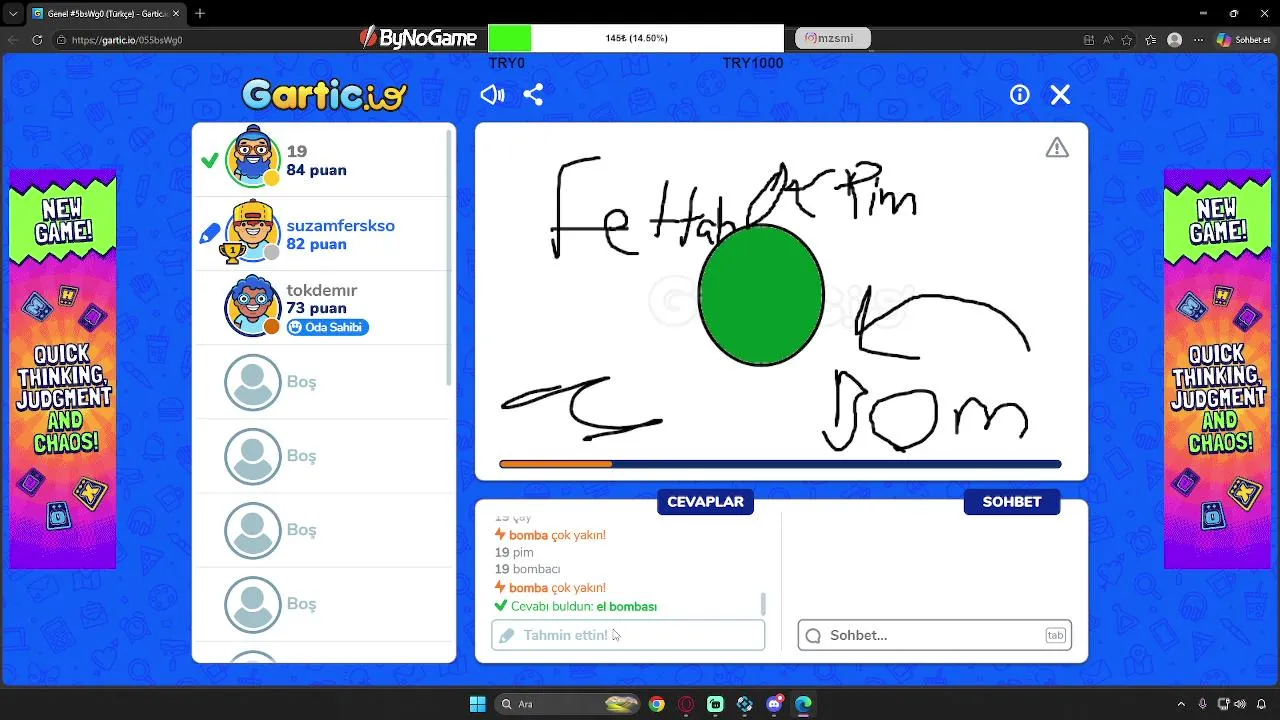Click the Tahmin ettin answer field
The width and height of the screenshot is (1280, 720).
628,635
